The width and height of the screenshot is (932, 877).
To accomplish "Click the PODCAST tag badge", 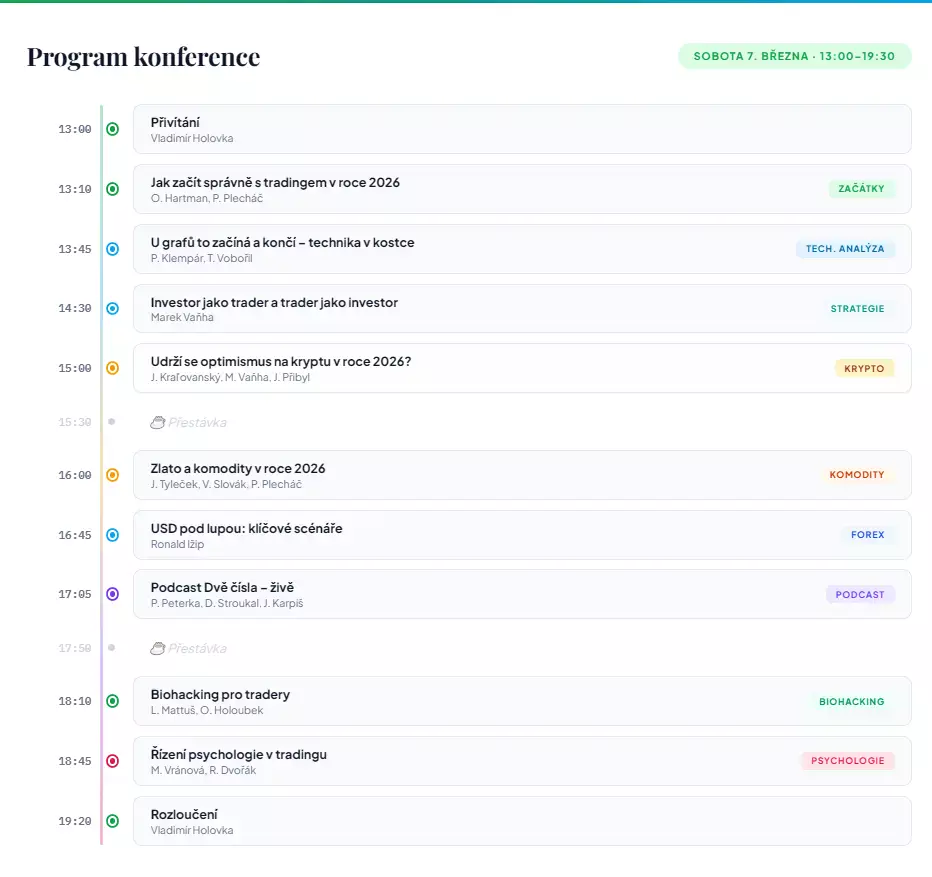I will pyautogui.click(x=860, y=595).
